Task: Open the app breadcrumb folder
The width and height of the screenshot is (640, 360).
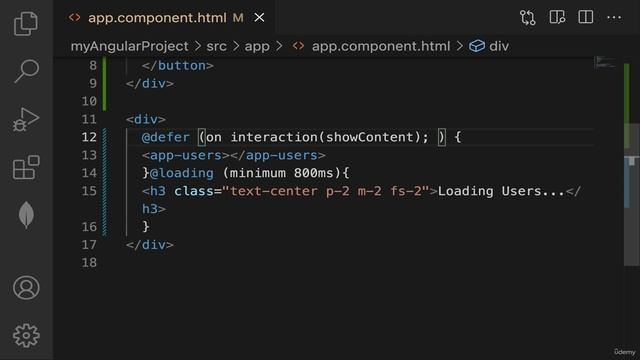Action: coord(257,46)
